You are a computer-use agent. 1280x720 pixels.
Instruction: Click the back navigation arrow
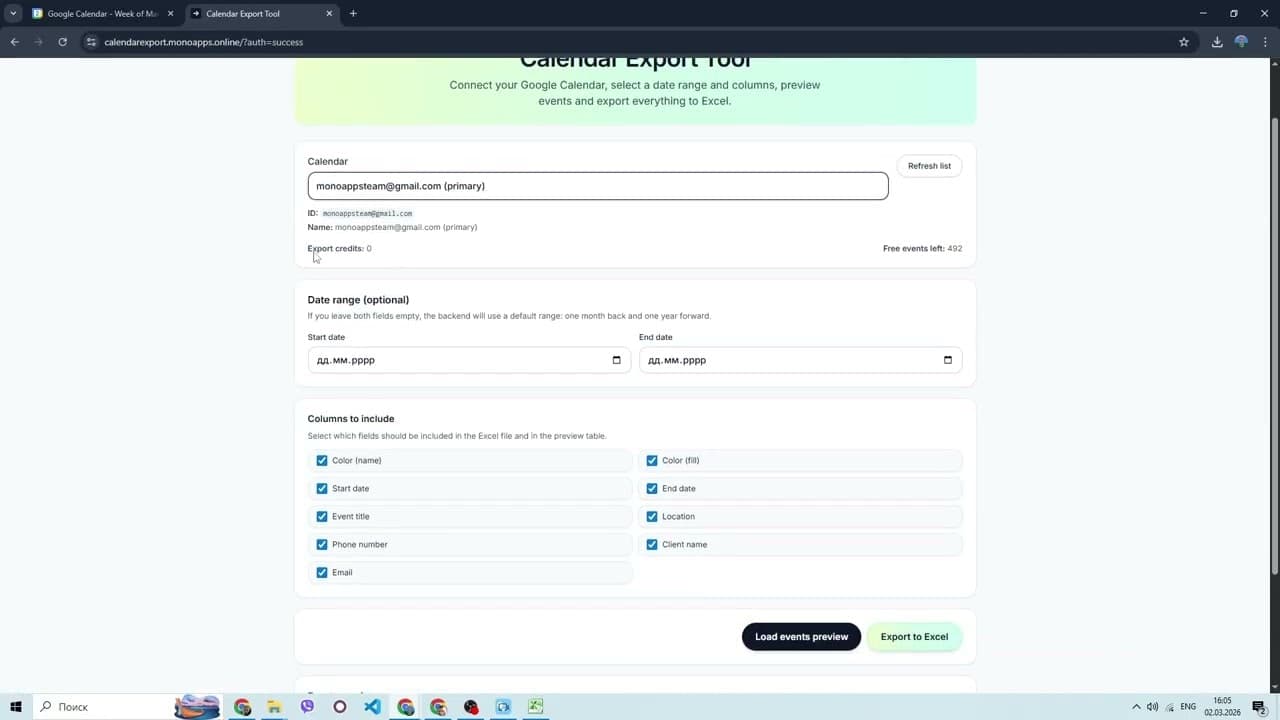click(14, 42)
